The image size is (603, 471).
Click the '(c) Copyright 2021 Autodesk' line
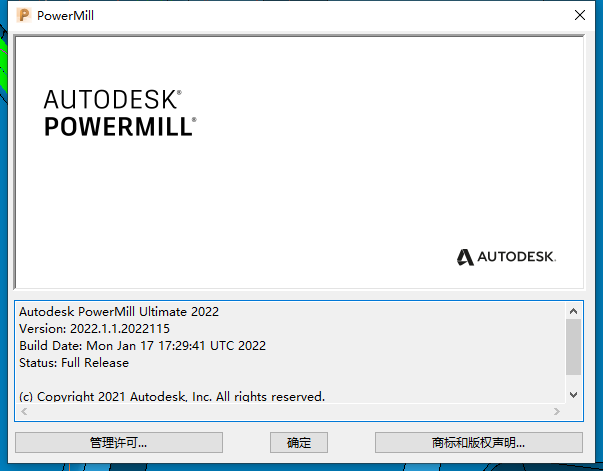pos(172,396)
